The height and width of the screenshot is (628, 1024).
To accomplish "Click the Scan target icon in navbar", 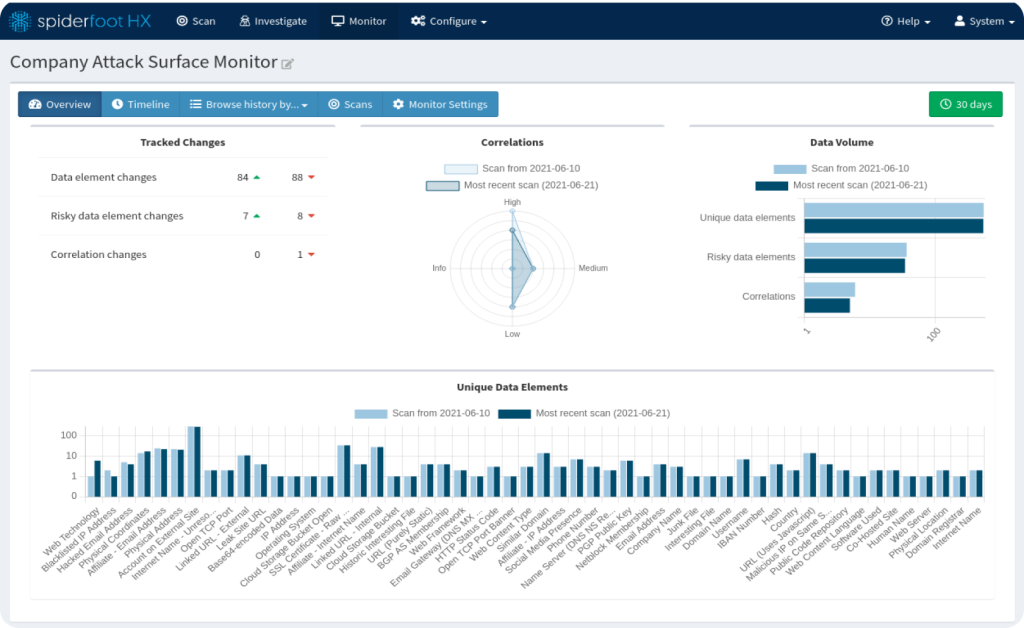I will [181, 21].
